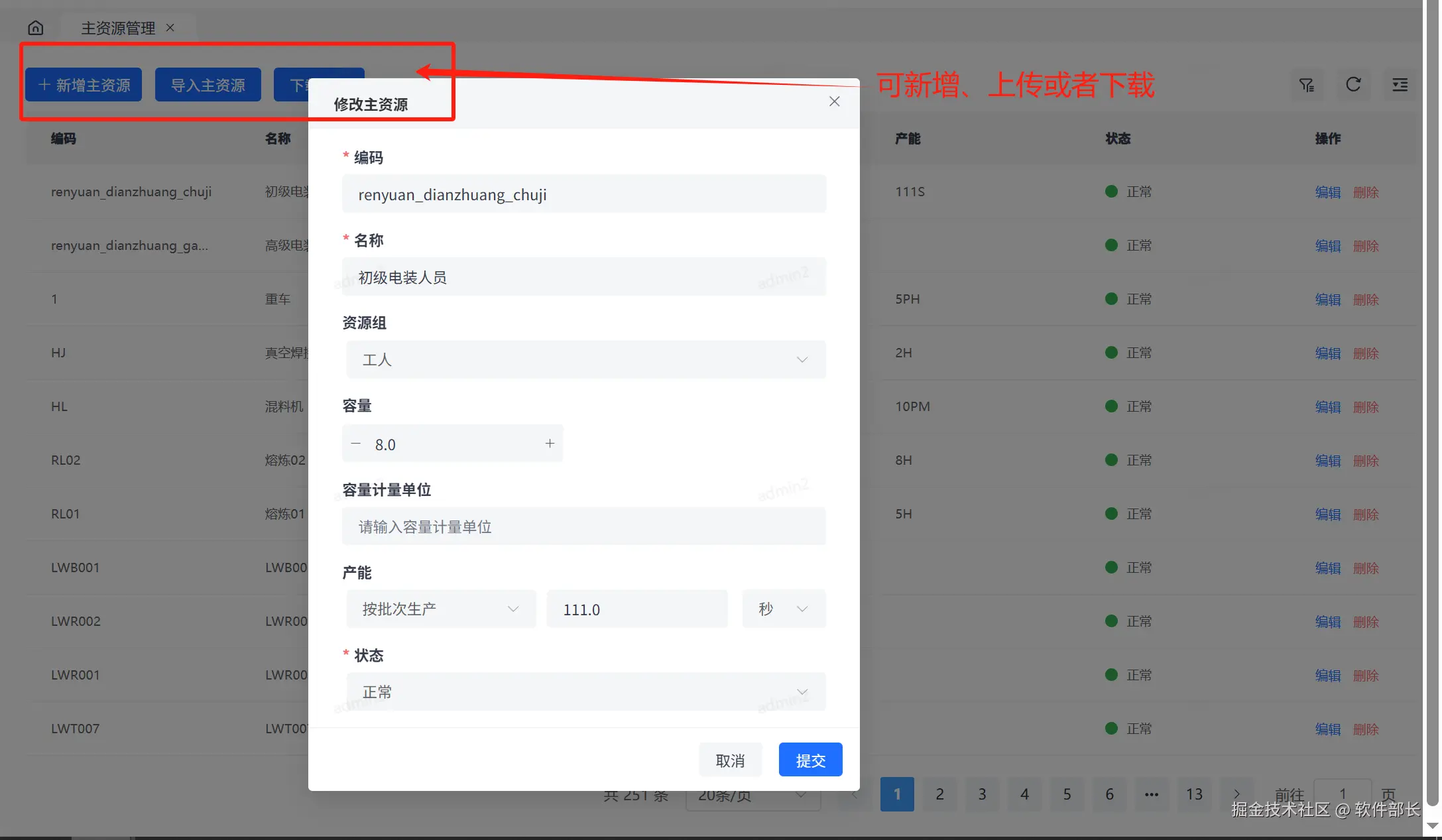Click the filter icon in table toolbar
Screen dimensions: 1442x840
point(1307,85)
